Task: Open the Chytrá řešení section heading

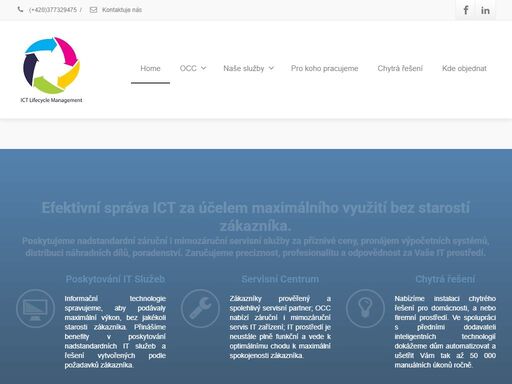Action: point(445,279)
